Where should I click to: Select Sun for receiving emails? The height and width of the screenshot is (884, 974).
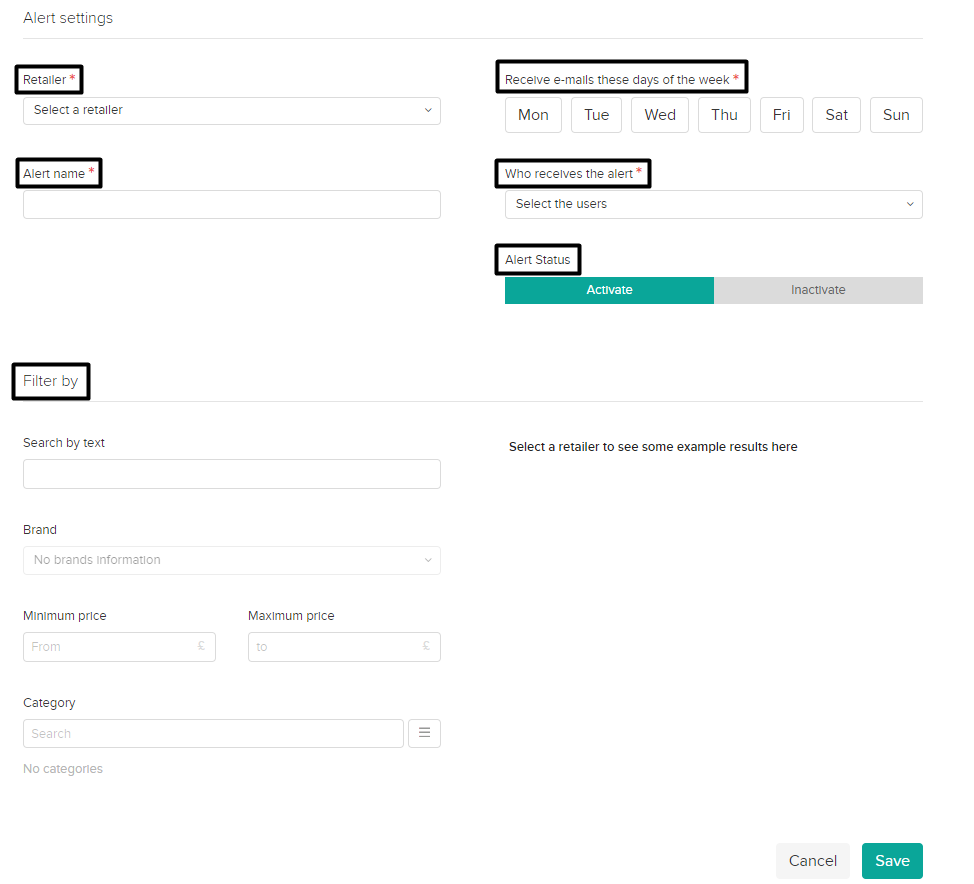[x=896, y=115]
